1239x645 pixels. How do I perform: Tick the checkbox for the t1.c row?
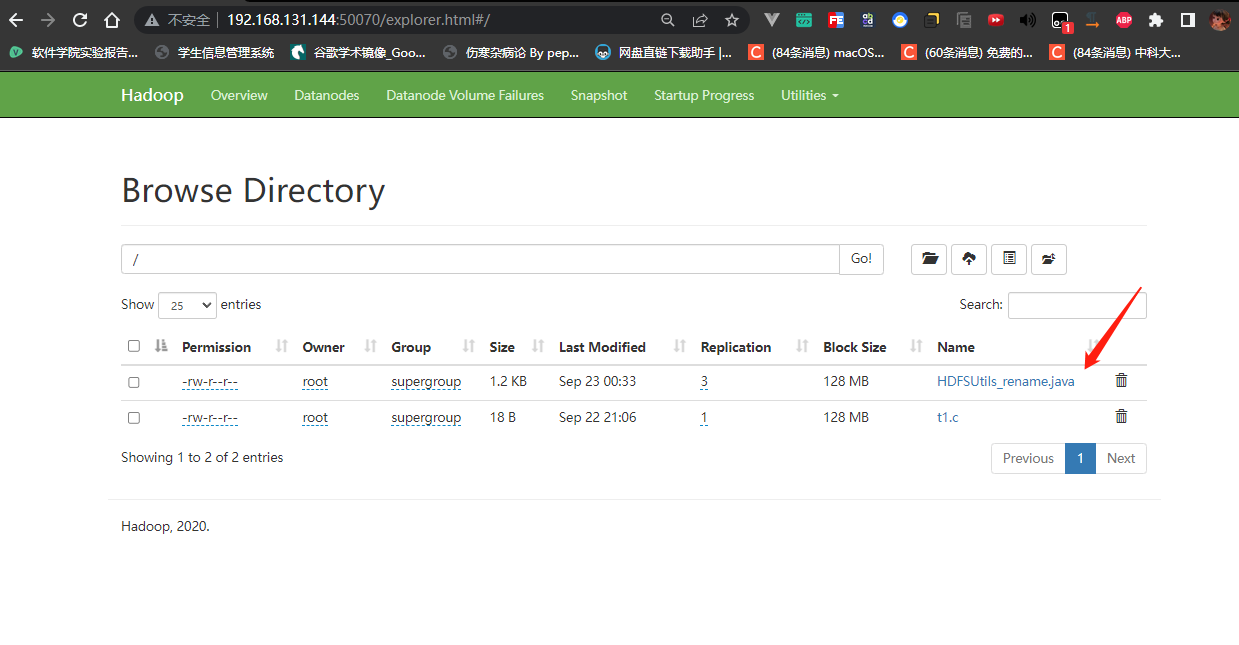point(134,418)
